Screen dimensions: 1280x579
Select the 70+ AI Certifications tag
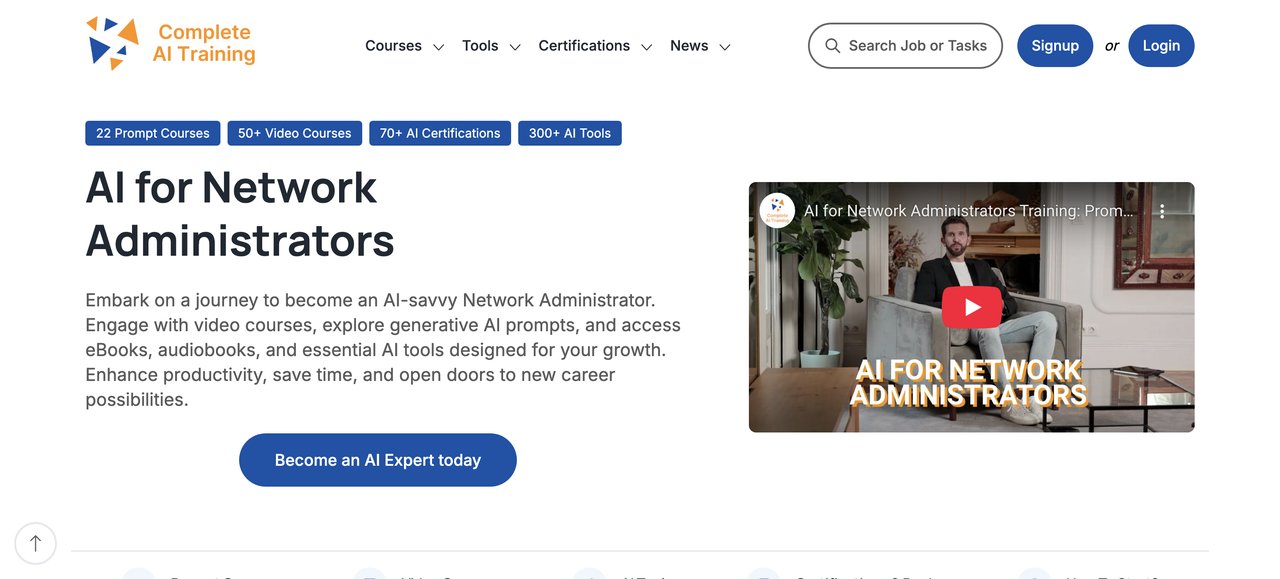pyautogui.click(x=440, y=133)
